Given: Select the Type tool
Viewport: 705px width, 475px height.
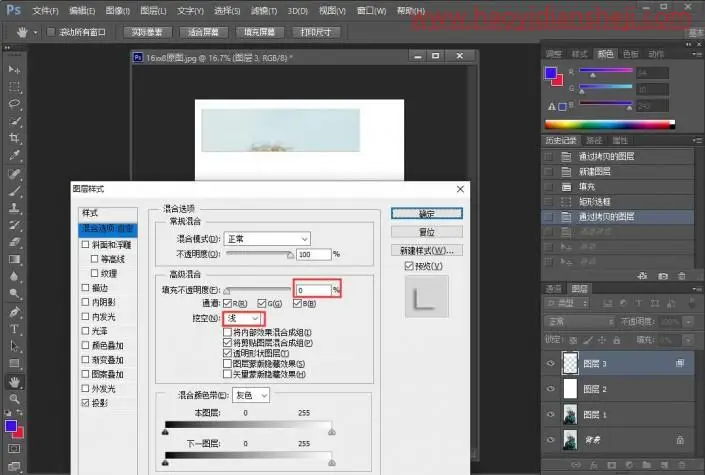Looking at the screenshot, I should point(14,329).
